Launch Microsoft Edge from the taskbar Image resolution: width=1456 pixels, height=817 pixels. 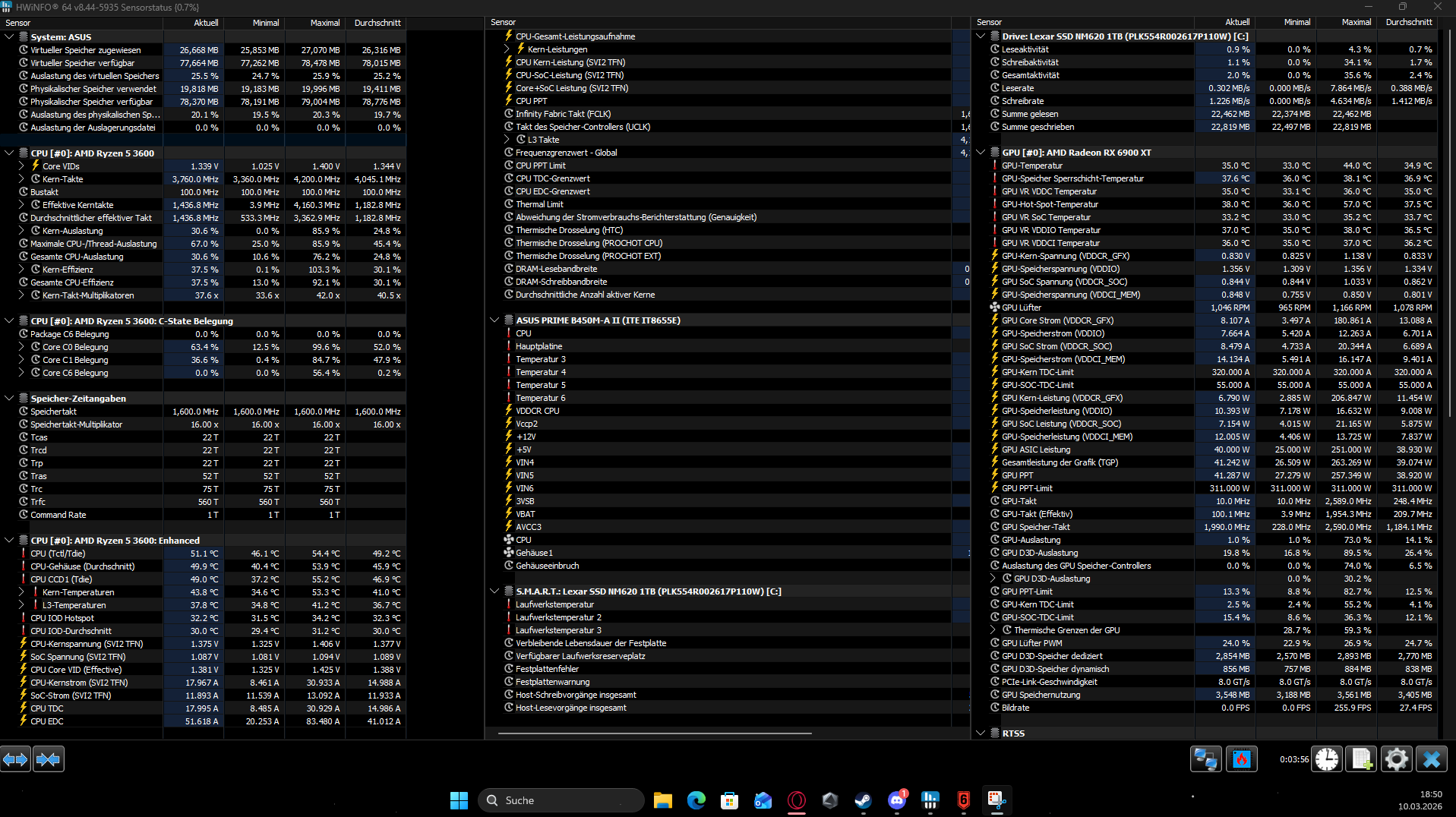coord(696,800)
